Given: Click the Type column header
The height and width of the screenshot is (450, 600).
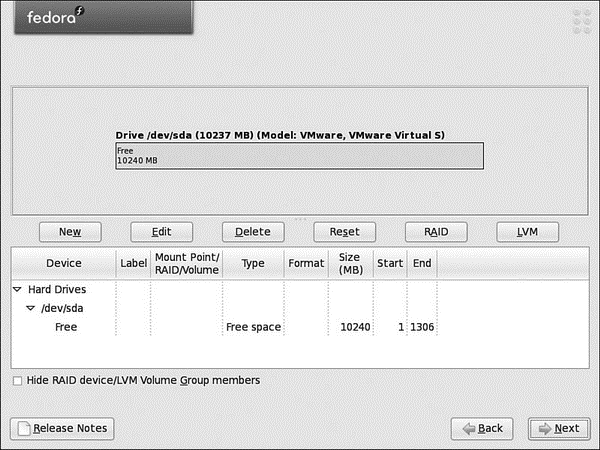Looking at the screenshot, I should pyautogui.click(x=253, y=263).
